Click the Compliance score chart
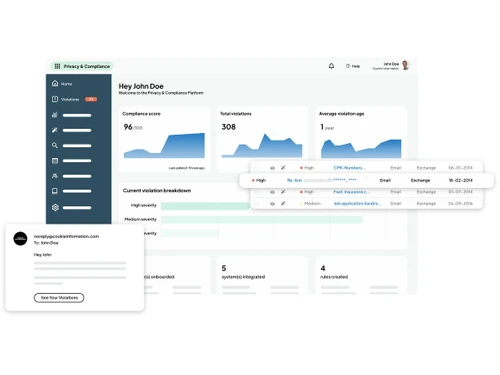Image resolution: width=500 pixels, height=375 pixels. (x=164, y=146)
